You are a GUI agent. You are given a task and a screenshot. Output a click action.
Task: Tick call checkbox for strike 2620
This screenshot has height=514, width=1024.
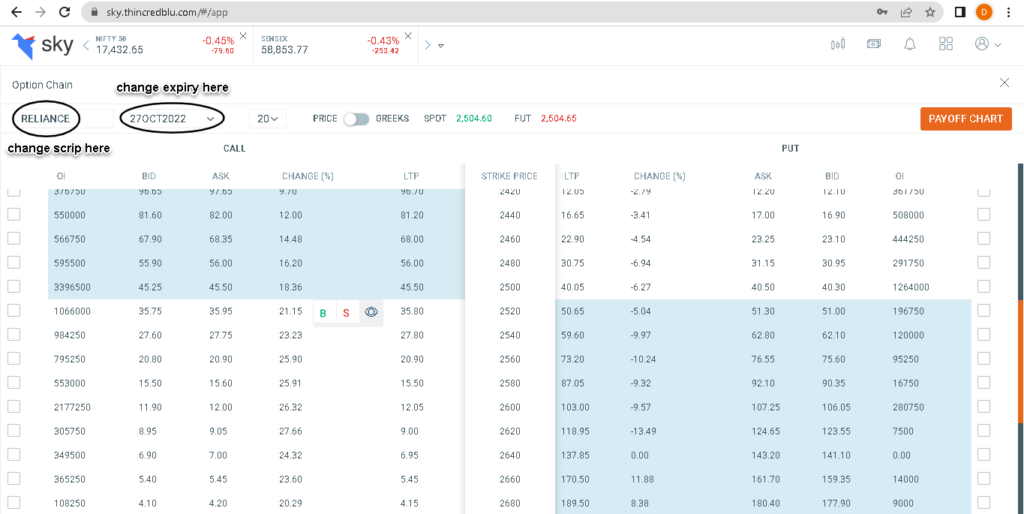14,430
